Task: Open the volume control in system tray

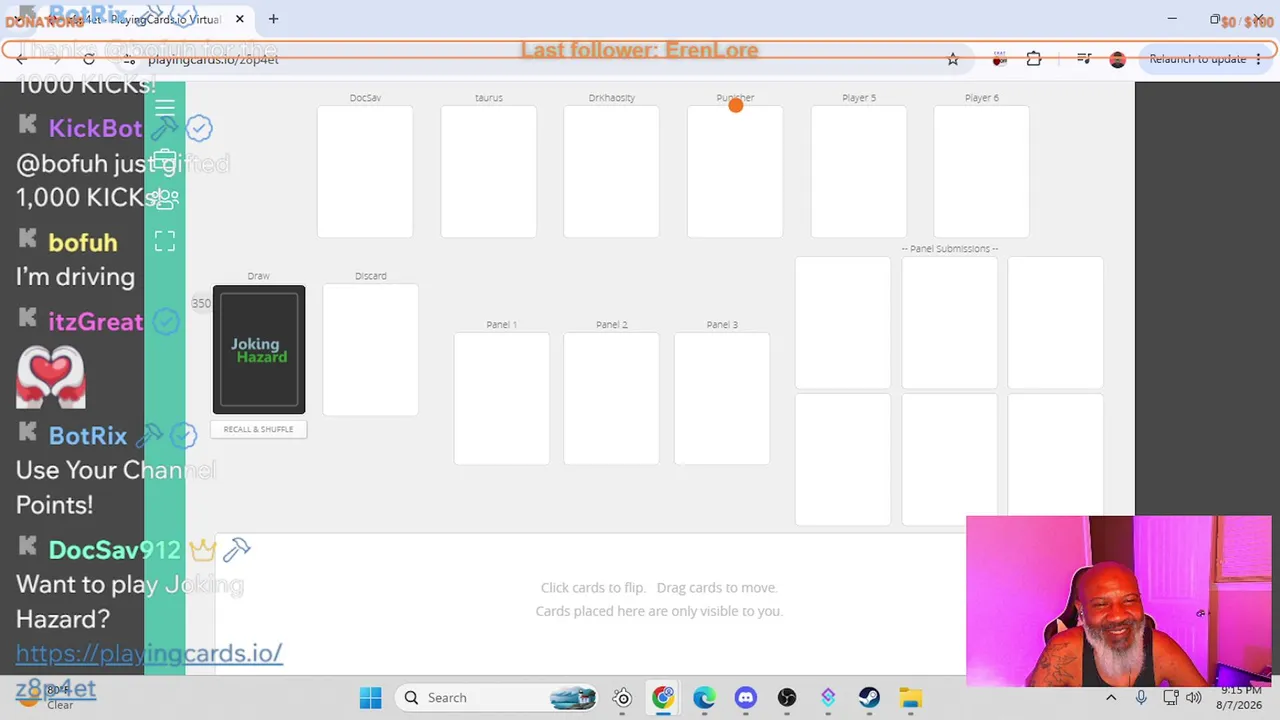Action: 1194,698
